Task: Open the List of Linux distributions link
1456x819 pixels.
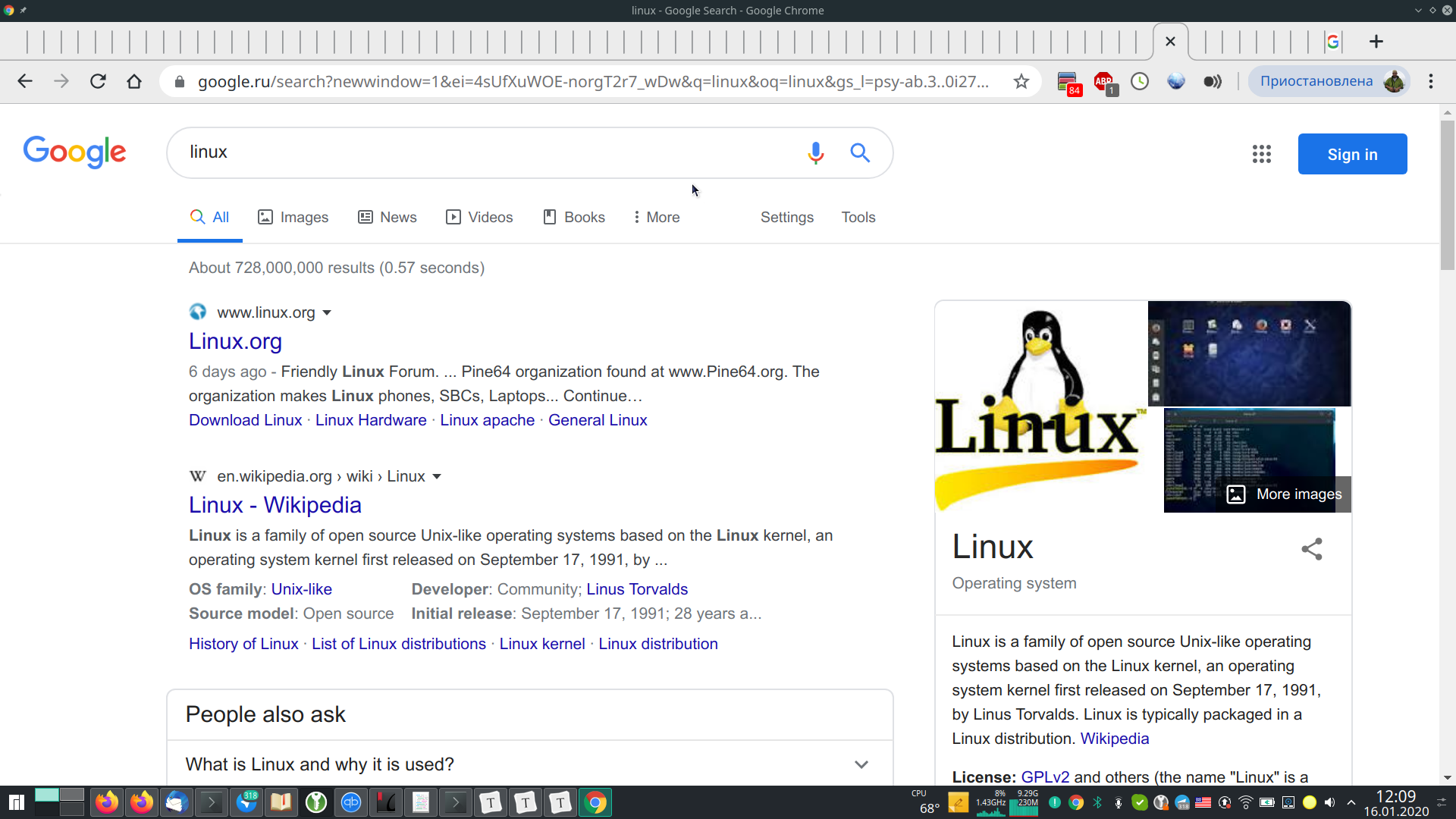Action: (x=399, y=644)
